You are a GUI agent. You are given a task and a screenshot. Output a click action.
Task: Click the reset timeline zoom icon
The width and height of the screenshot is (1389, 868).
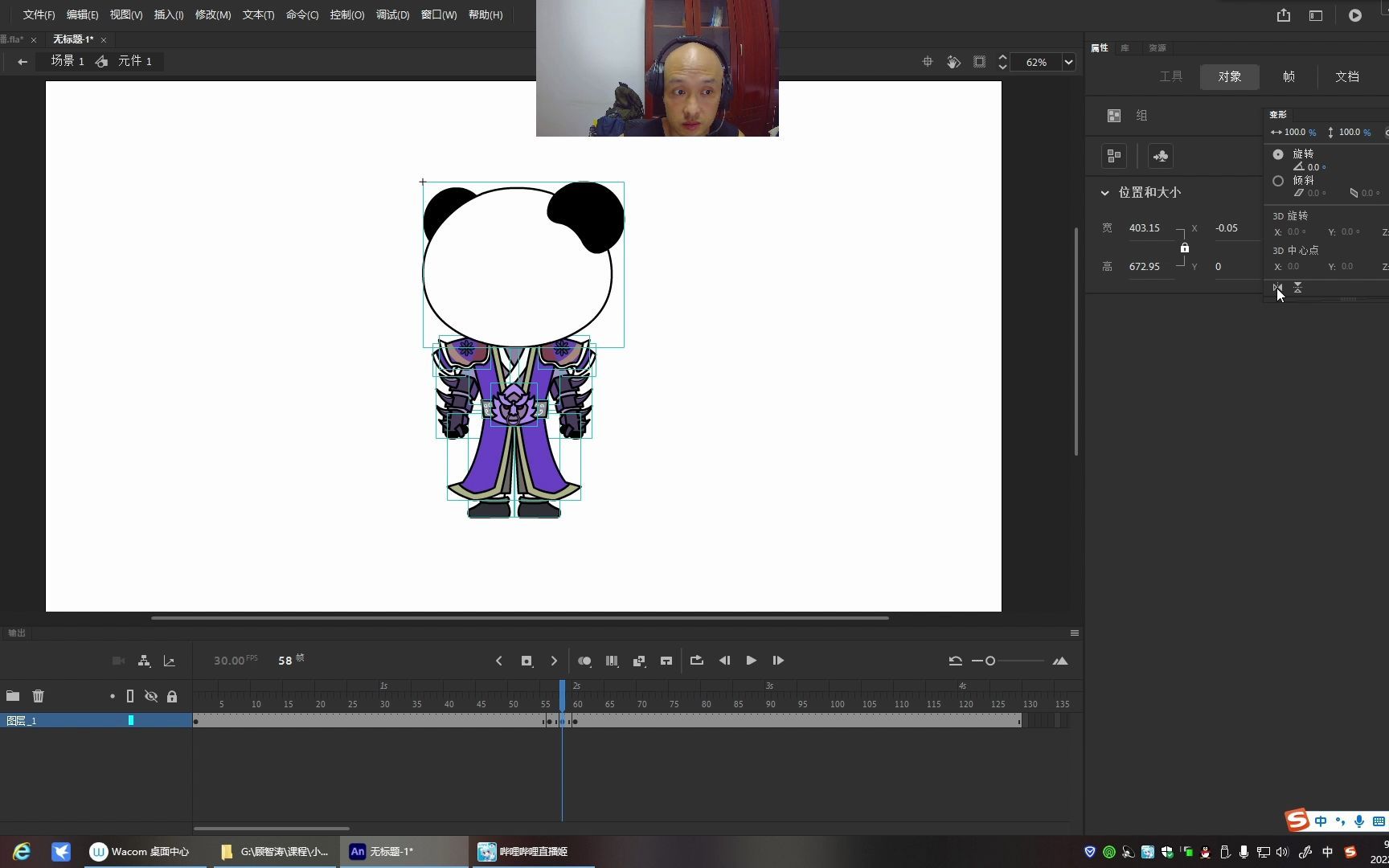pyautogui.click(x=955, y=661)
